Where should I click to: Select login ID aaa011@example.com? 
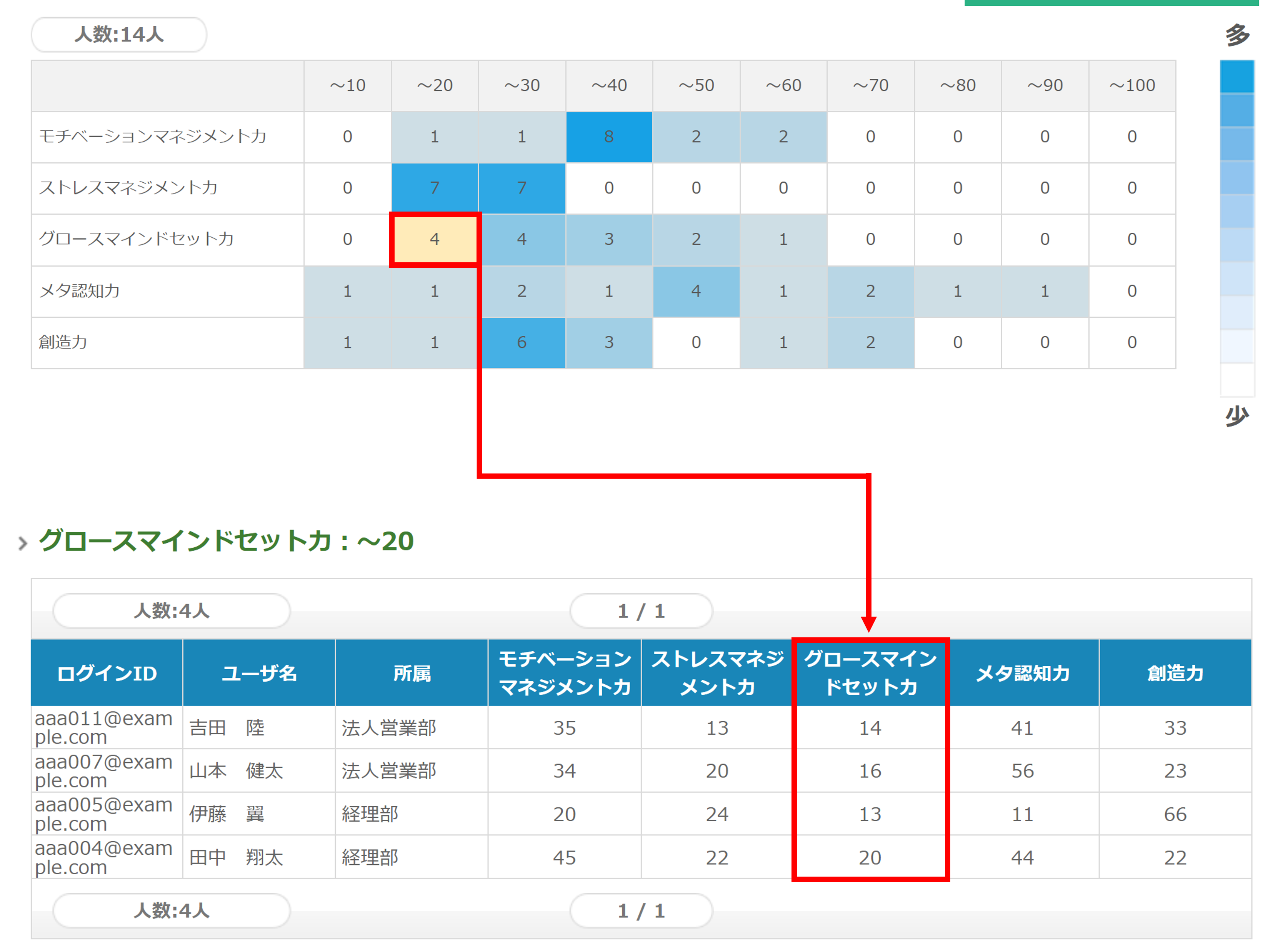[x=103, y=728]
